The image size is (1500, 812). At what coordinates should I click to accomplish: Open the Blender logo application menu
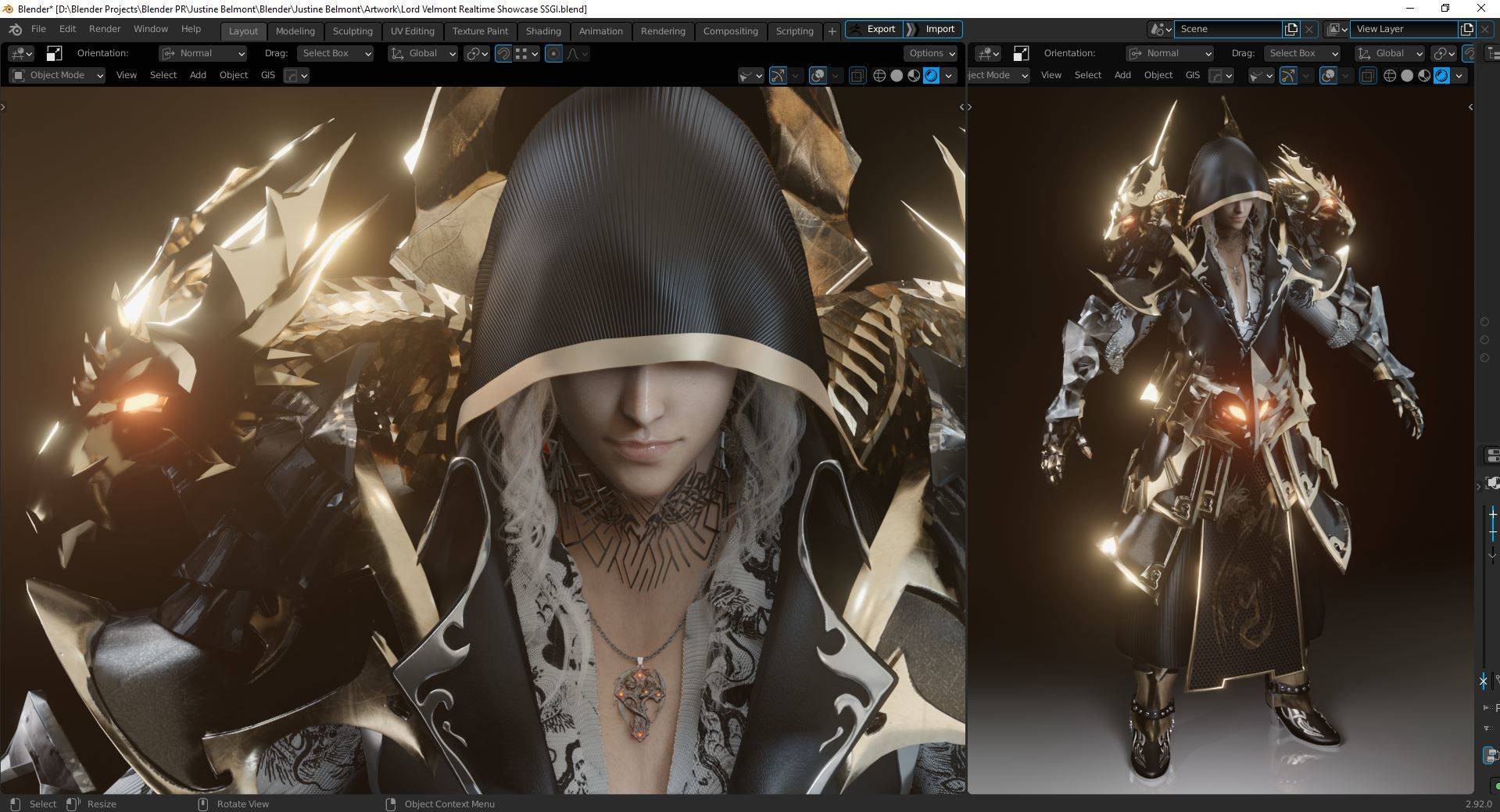pyautogui.click(x=15, y=29)
